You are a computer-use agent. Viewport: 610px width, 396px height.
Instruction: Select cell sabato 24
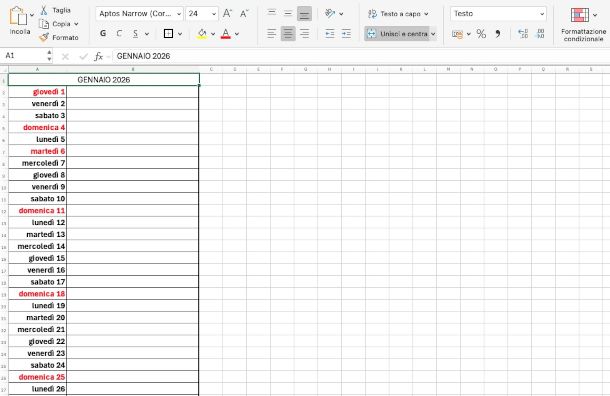click(x=37, y=365)
